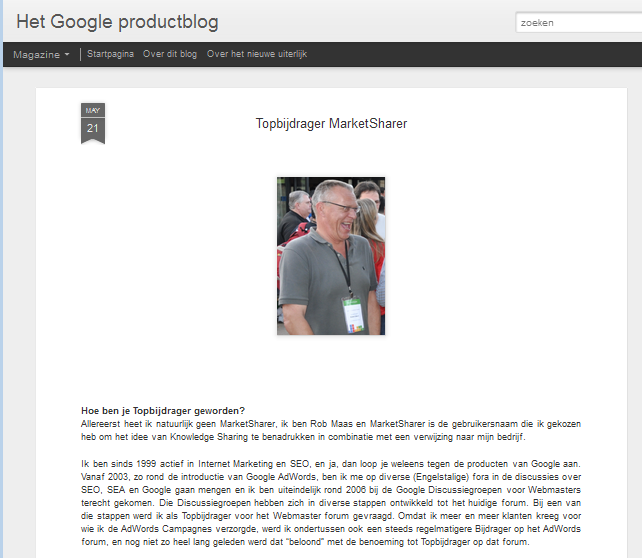
Task: Click the Het Google productblog title
Action: tap(118, 22)
